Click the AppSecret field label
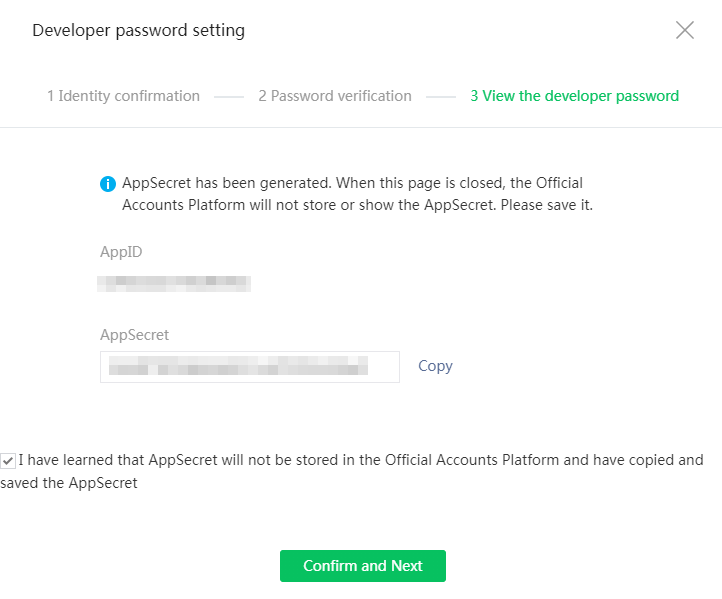 [x=134, y=335]
